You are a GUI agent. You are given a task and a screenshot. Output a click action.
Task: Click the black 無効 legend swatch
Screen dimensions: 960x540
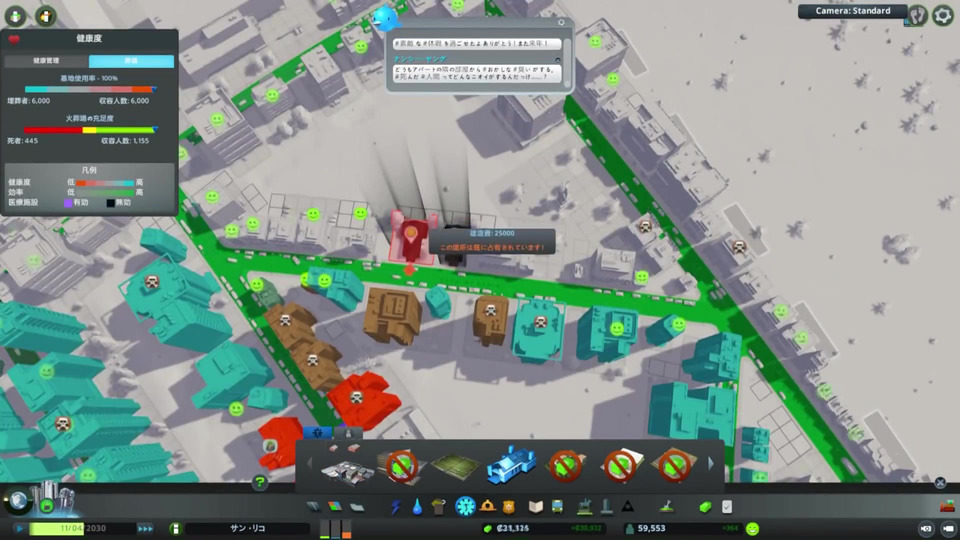tap(110, 203)
